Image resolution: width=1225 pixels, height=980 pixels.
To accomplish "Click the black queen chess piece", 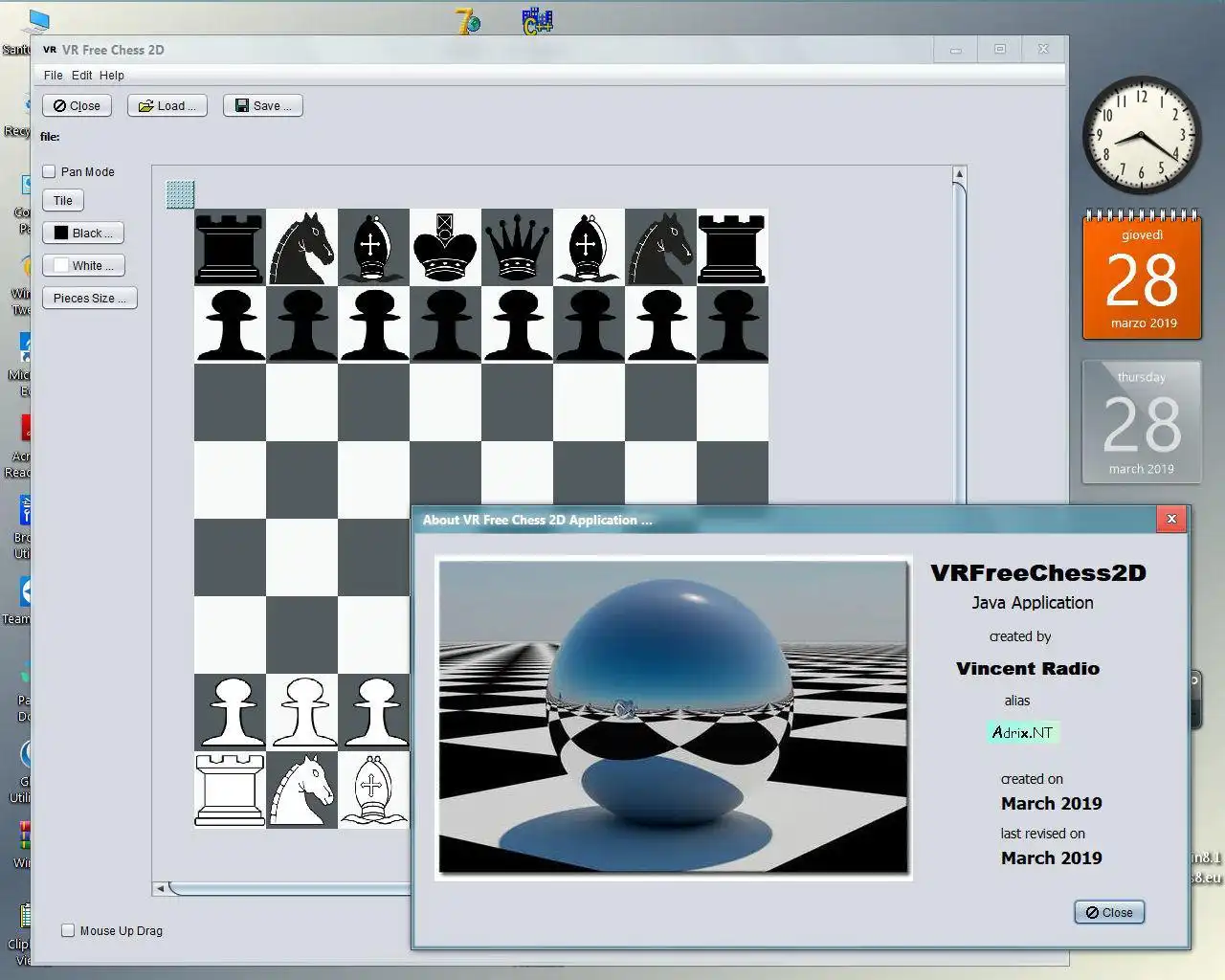I will coord(517,247).
